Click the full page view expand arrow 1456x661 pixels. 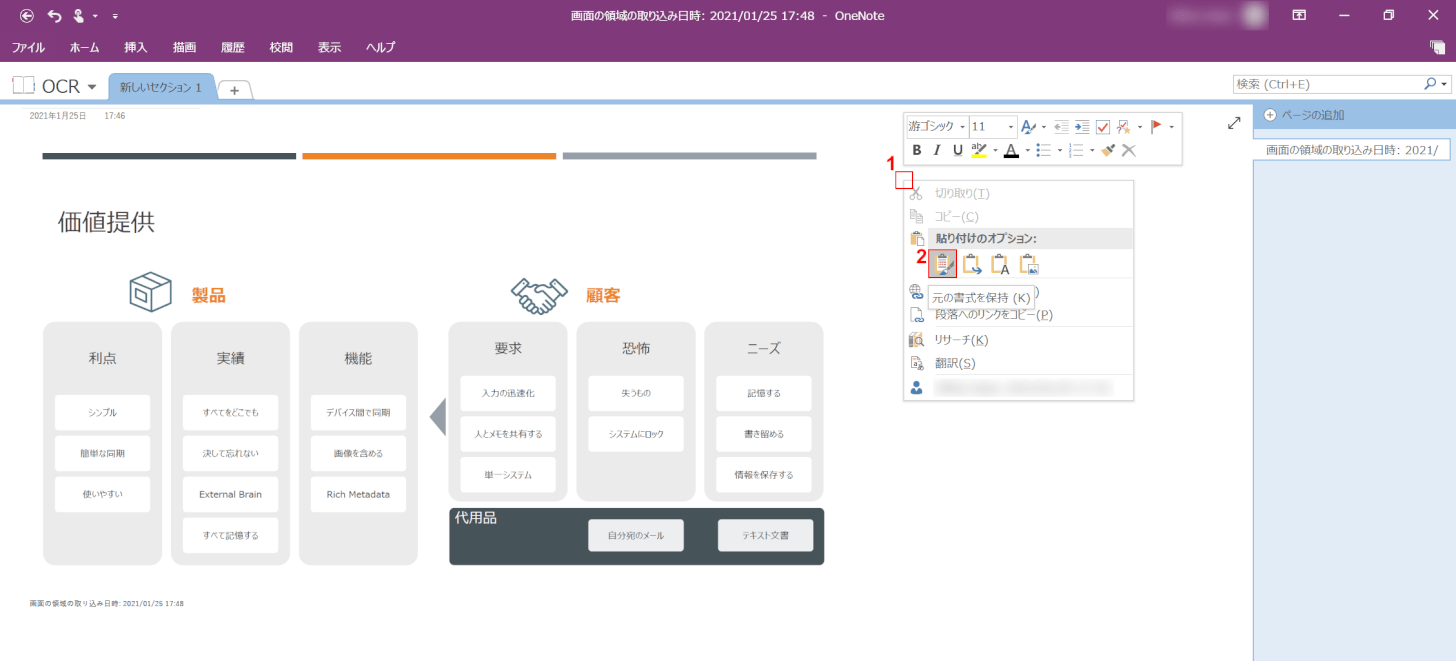pos(1234,123)
